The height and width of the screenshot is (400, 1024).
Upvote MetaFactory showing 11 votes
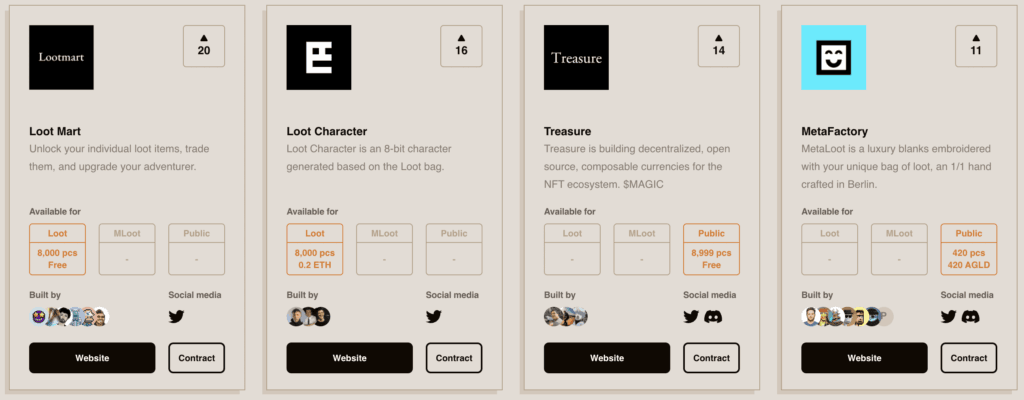pyautogui.click(x=976, y=46)
